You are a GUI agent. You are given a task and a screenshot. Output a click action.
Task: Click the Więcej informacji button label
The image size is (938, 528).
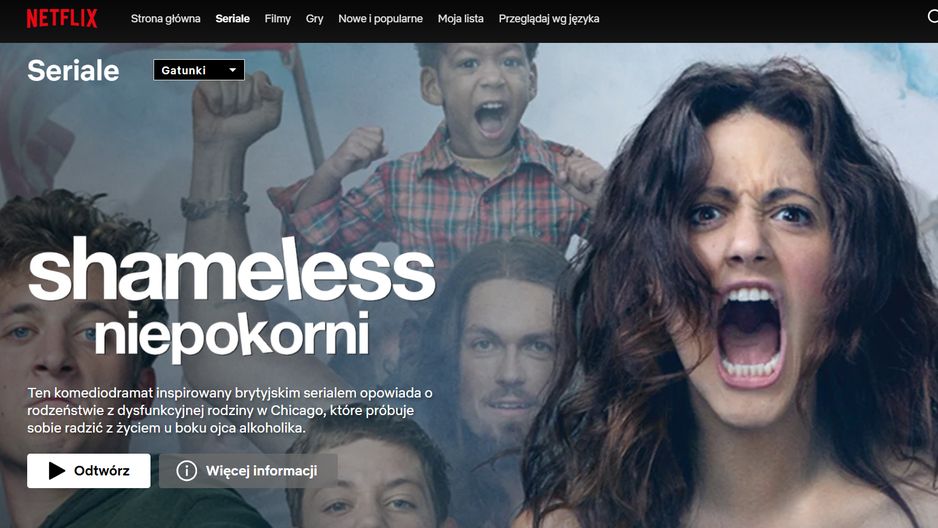click(x=261, y=471)
